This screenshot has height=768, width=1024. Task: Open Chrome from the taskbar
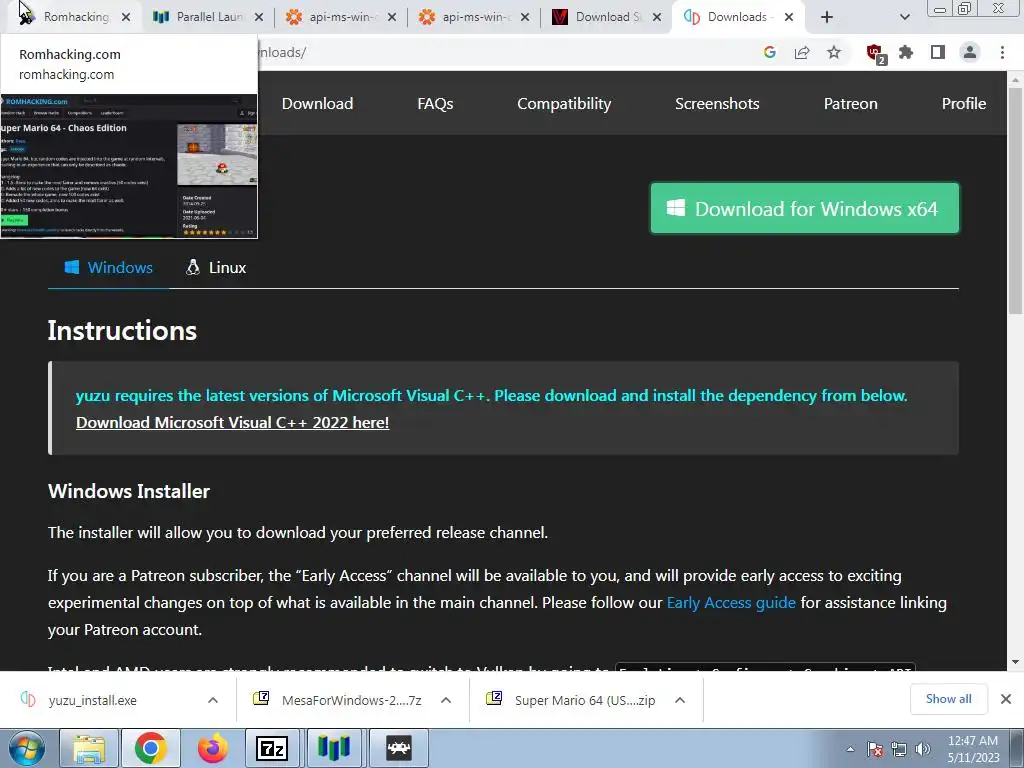point(151,748)
